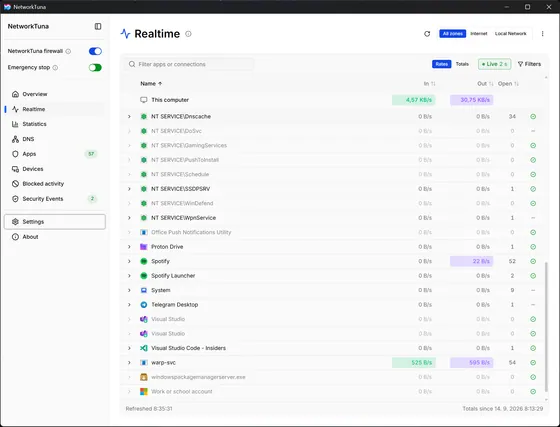
Task: Click the System app icon
Action: point(144,290)
